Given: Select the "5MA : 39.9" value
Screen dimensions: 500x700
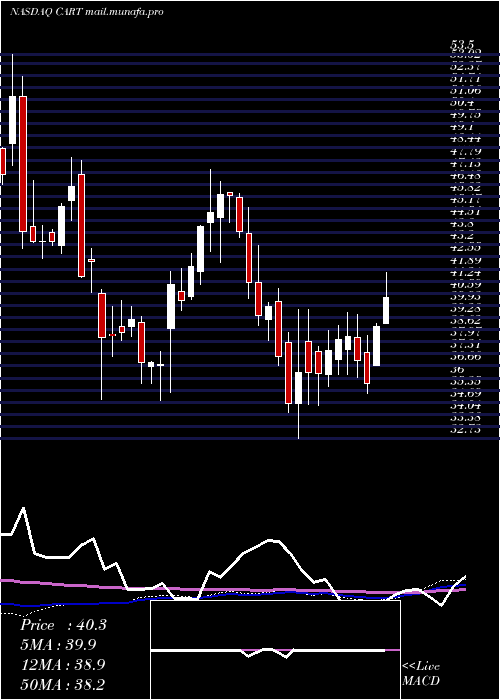Looking at the screenshot, I should 58,645.
